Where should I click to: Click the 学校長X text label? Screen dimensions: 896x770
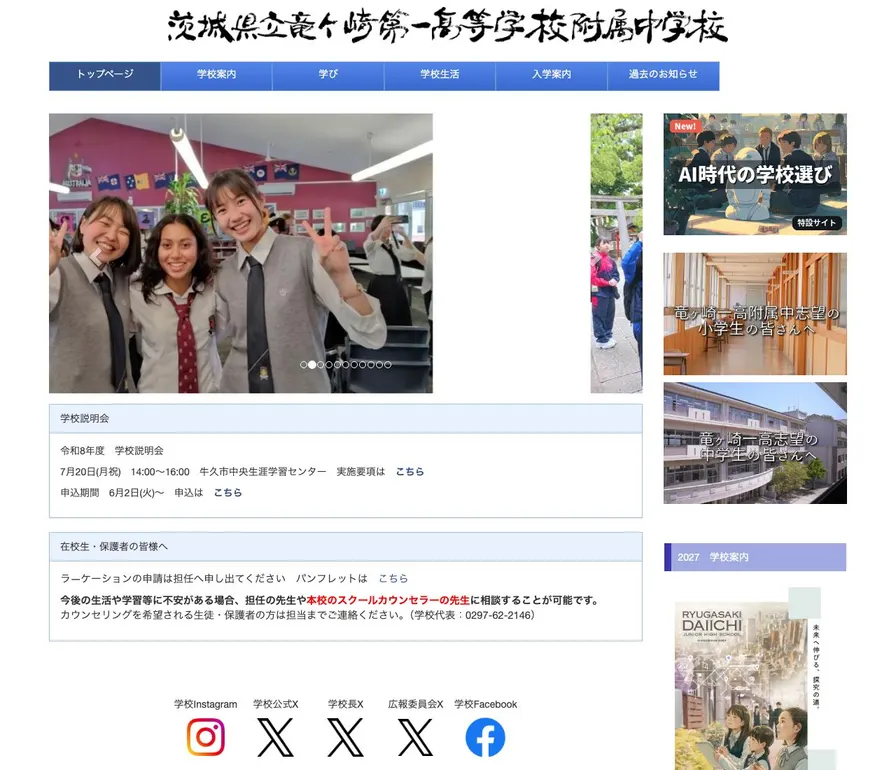(x=346, y=704)
